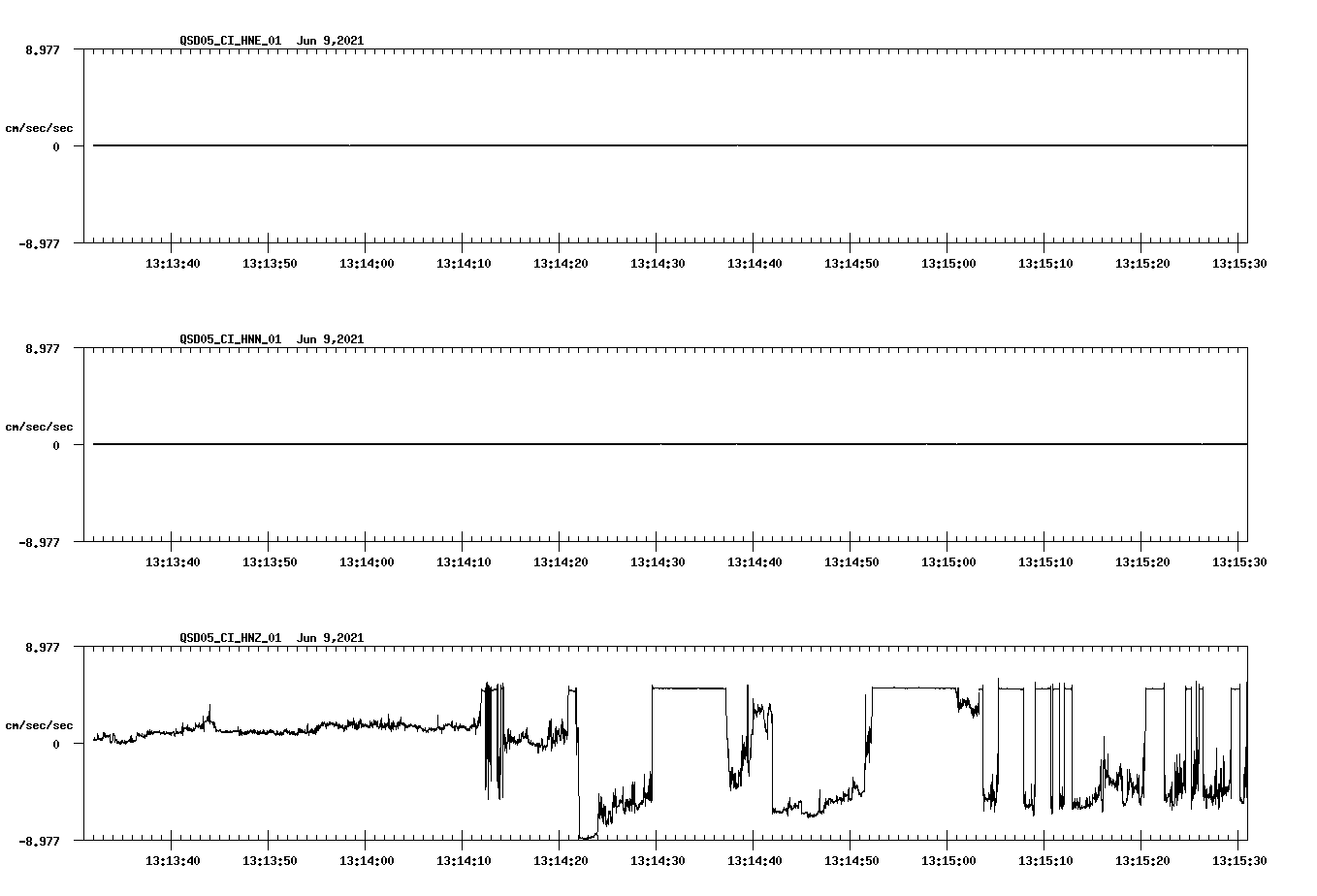Screen dimensions: 1317x896
Task: Pick 13:13:50 time label under HNZ plot
Action: pyautogui.click(x=270, y=861)
